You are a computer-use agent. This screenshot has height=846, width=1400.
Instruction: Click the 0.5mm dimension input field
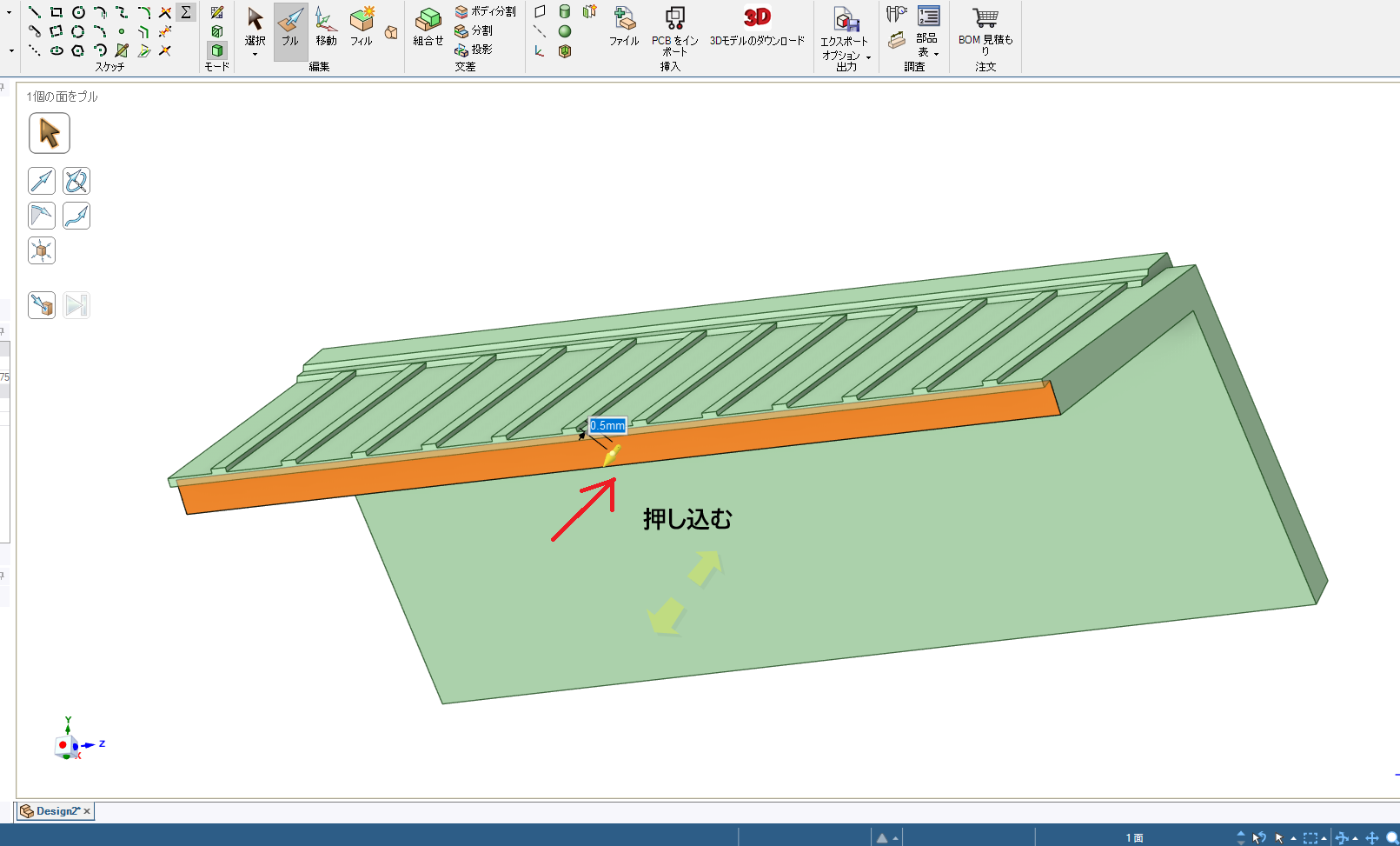(607, 425)
